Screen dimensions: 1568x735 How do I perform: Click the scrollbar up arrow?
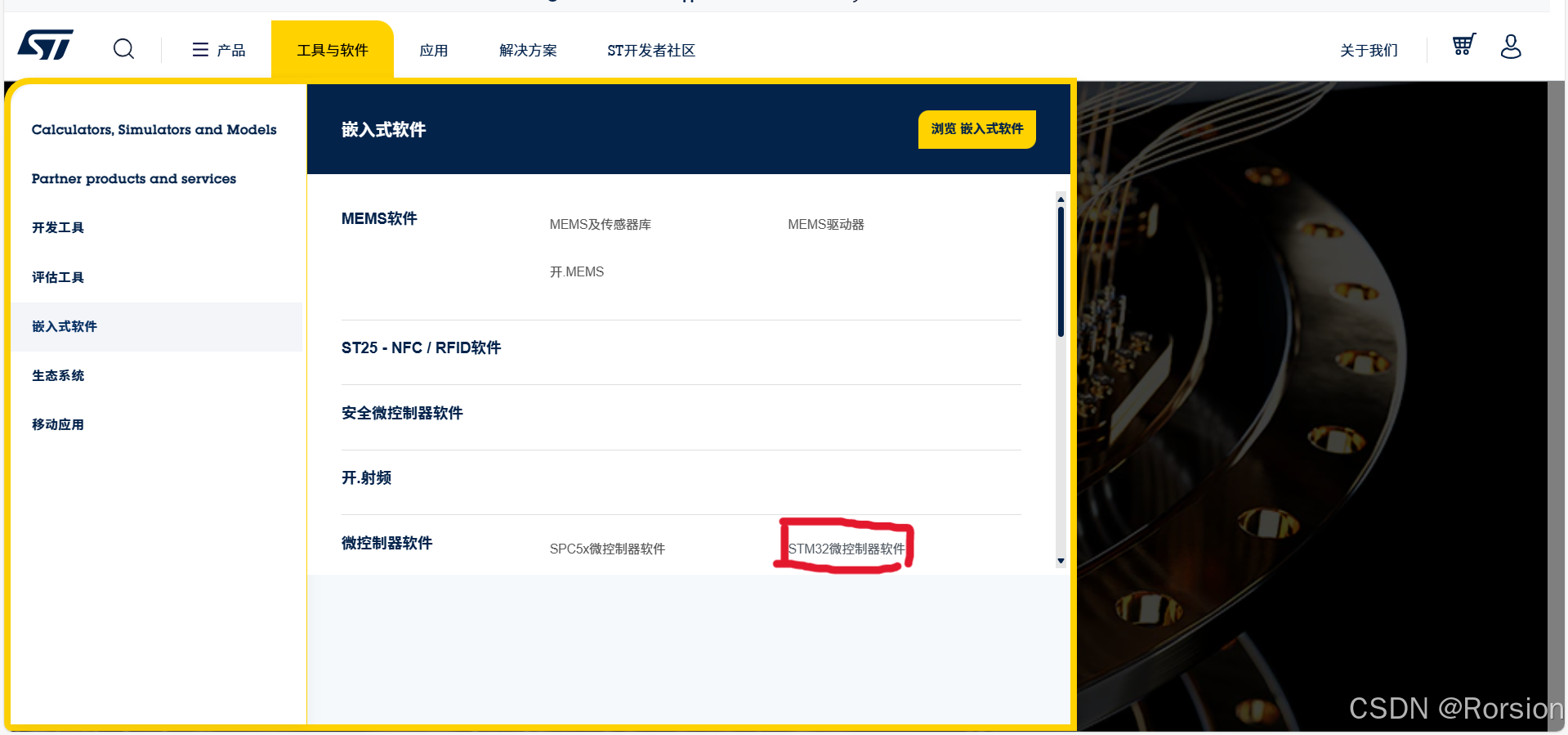(1061, 199)
